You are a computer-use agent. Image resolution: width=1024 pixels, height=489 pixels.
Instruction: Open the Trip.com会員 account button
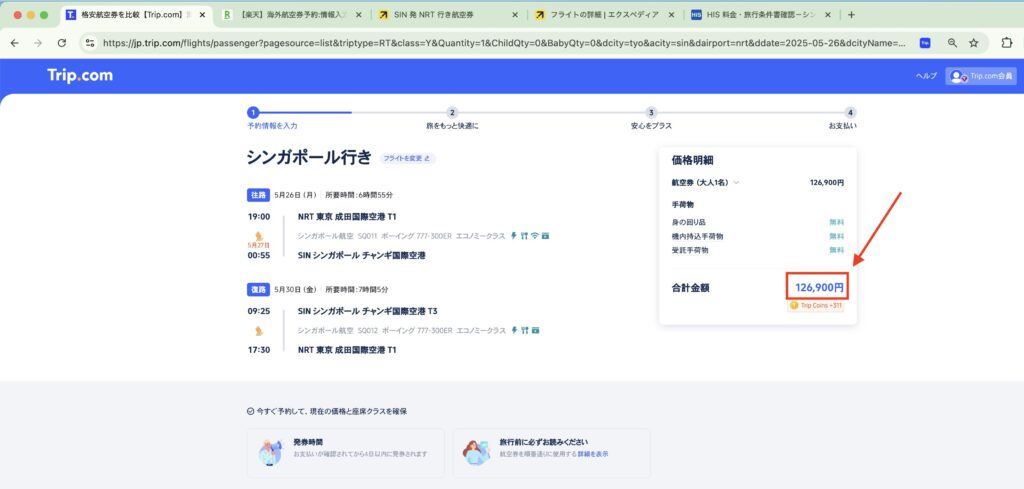click(981, 76)
